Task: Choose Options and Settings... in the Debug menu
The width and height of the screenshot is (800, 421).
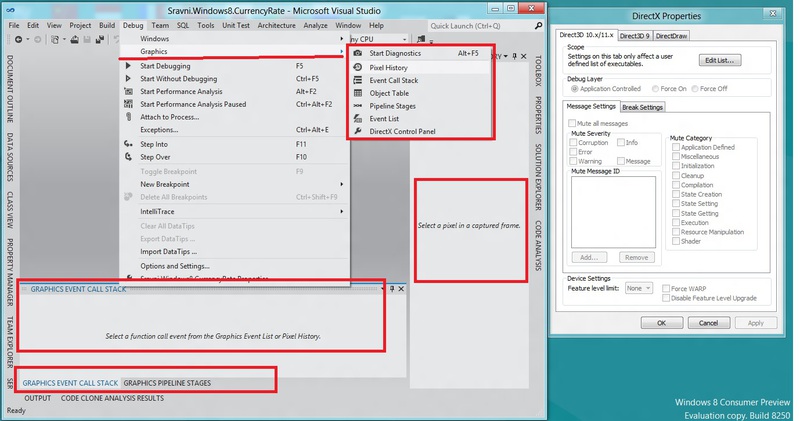Action: click(175, 266)
